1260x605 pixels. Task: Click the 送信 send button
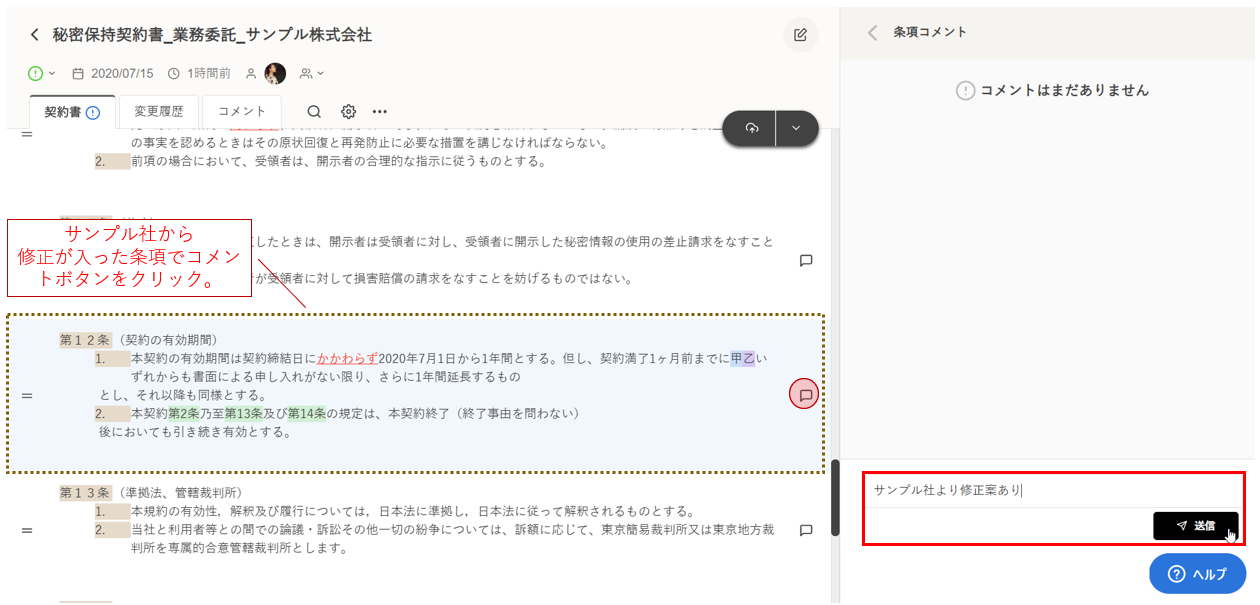[1195, 525]
